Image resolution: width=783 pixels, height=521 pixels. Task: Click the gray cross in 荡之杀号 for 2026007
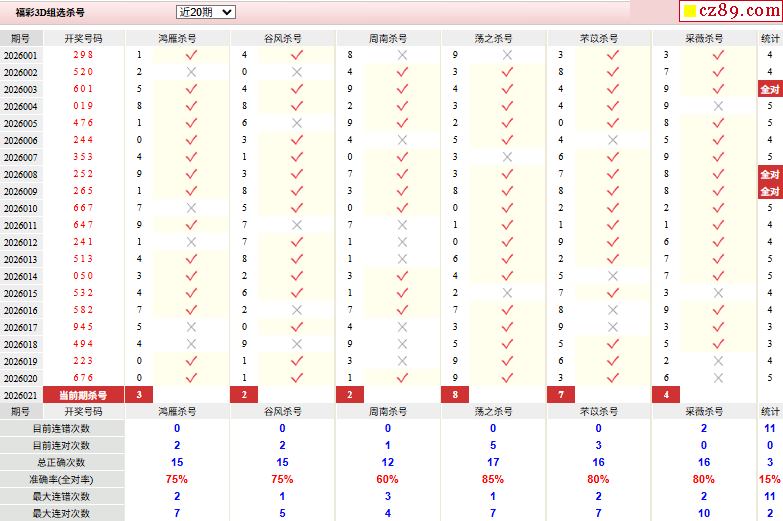pyautogui.click(x=507, y=157)
